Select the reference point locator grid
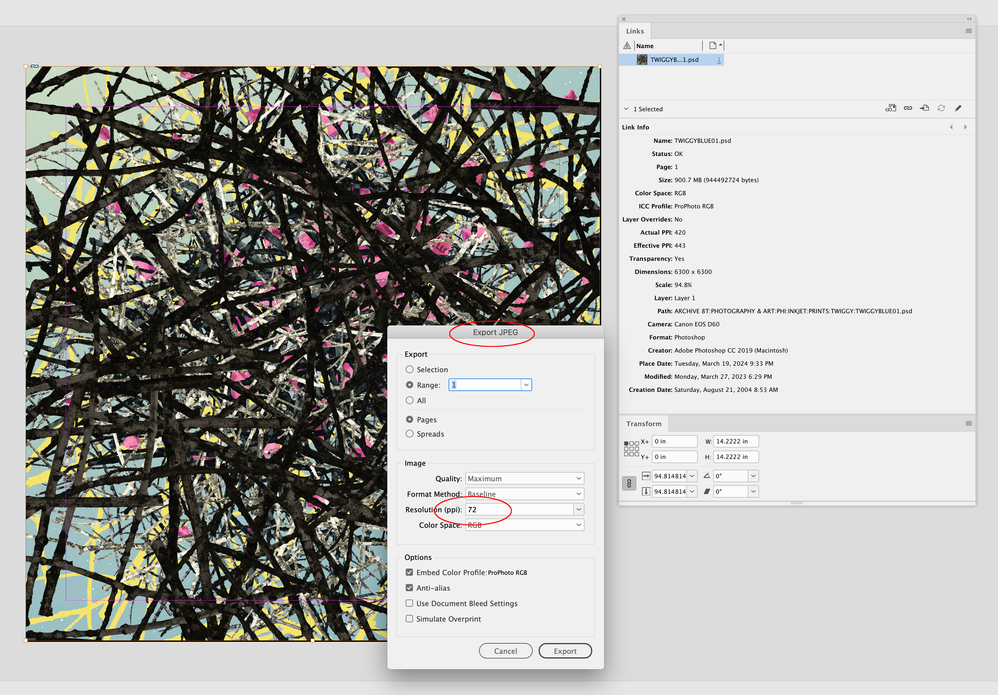Viewport: 998px width, 695px height. tap(631, 449)
